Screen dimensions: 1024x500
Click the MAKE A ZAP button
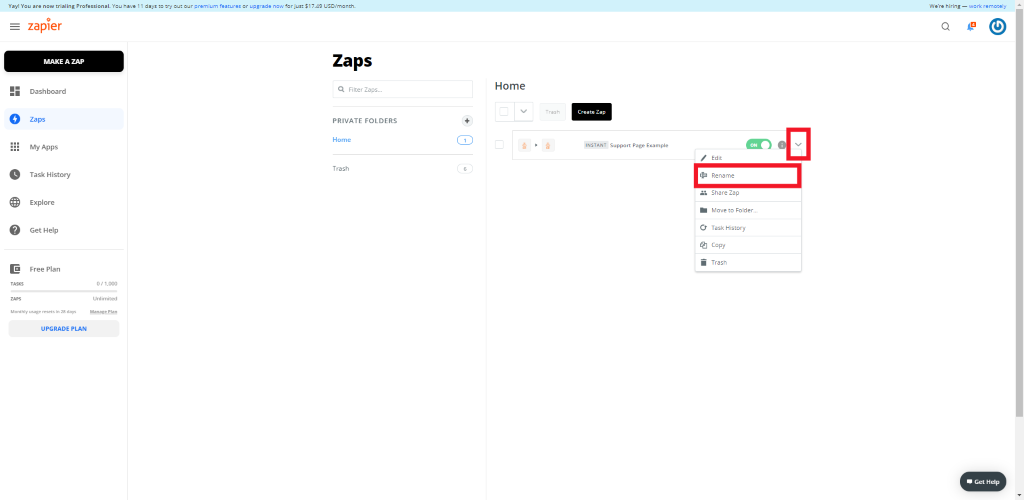(64, 61)
